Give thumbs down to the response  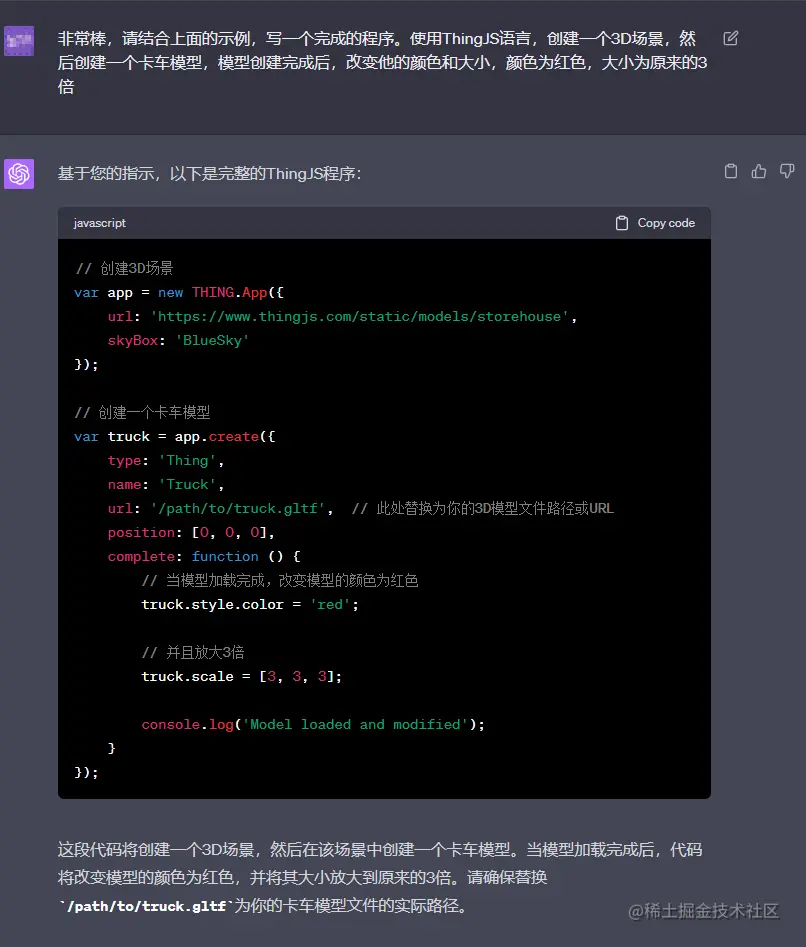tap(787, 172)
